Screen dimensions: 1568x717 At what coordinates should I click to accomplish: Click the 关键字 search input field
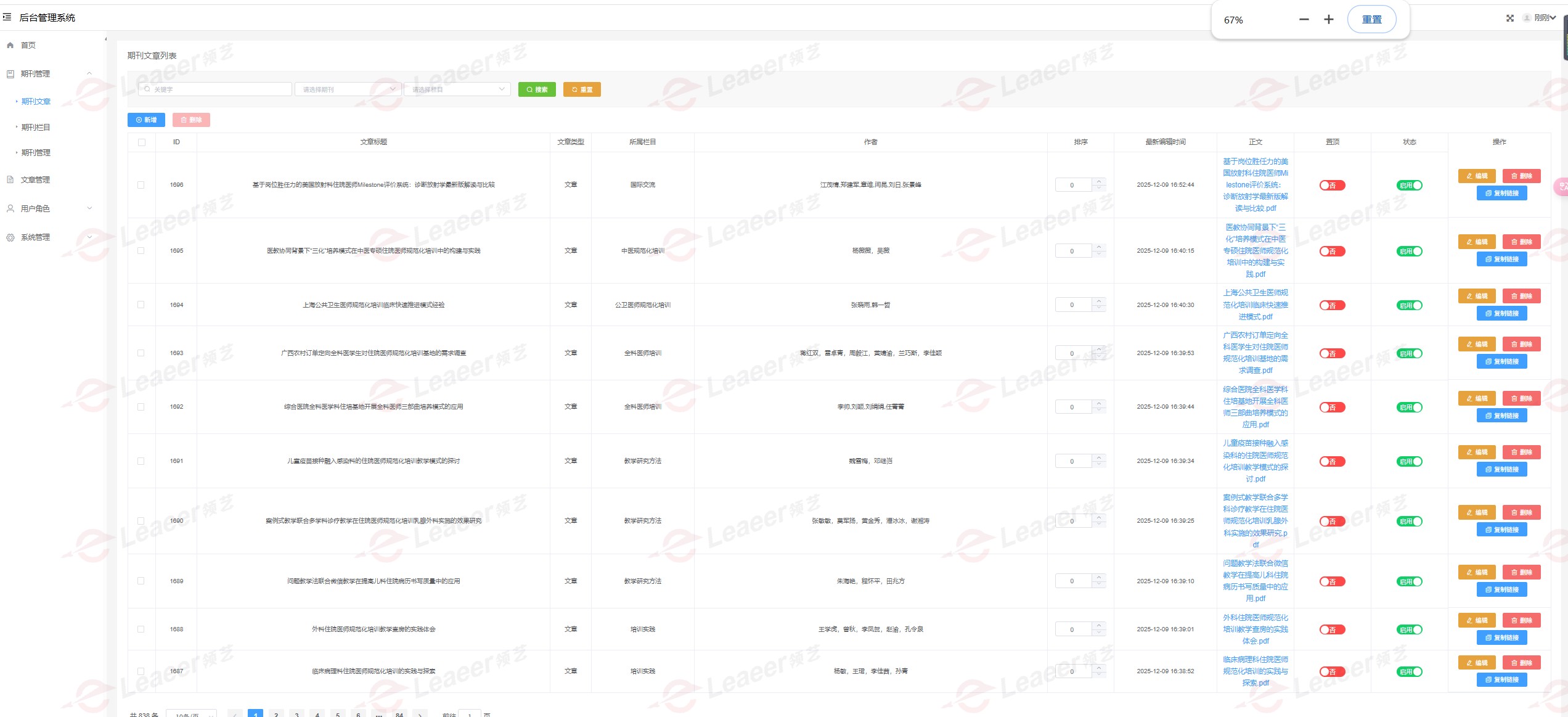(216, 89)
